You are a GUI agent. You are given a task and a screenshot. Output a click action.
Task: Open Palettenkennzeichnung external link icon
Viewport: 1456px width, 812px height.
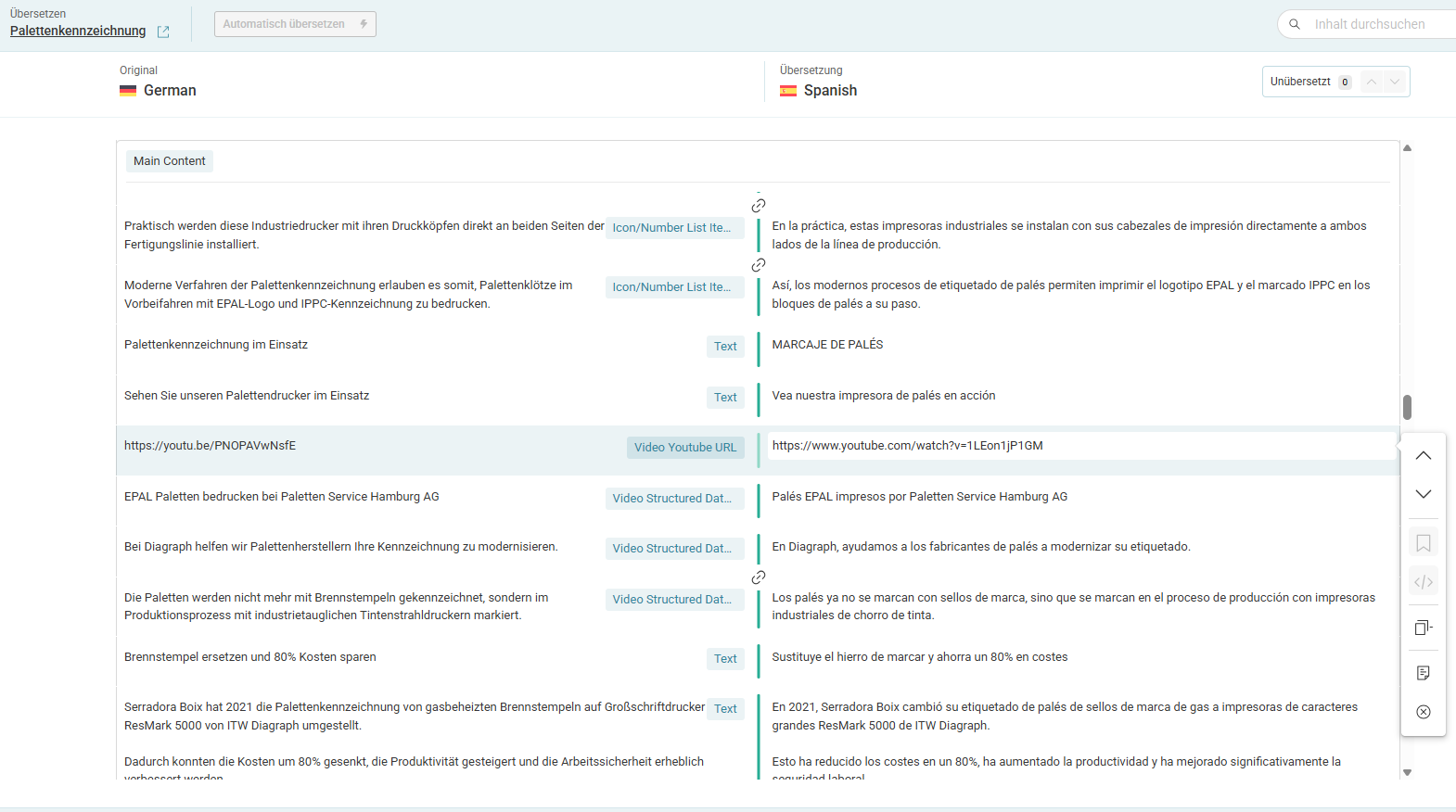(163, 32)
